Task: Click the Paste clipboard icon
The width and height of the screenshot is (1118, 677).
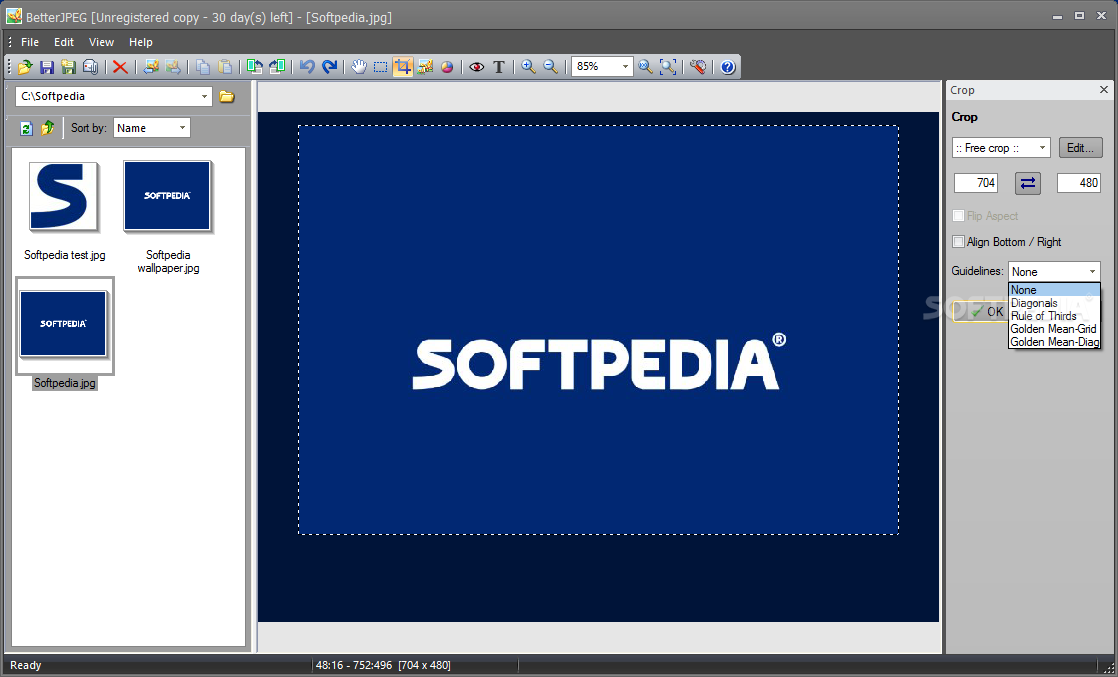Action: point(225,67)
